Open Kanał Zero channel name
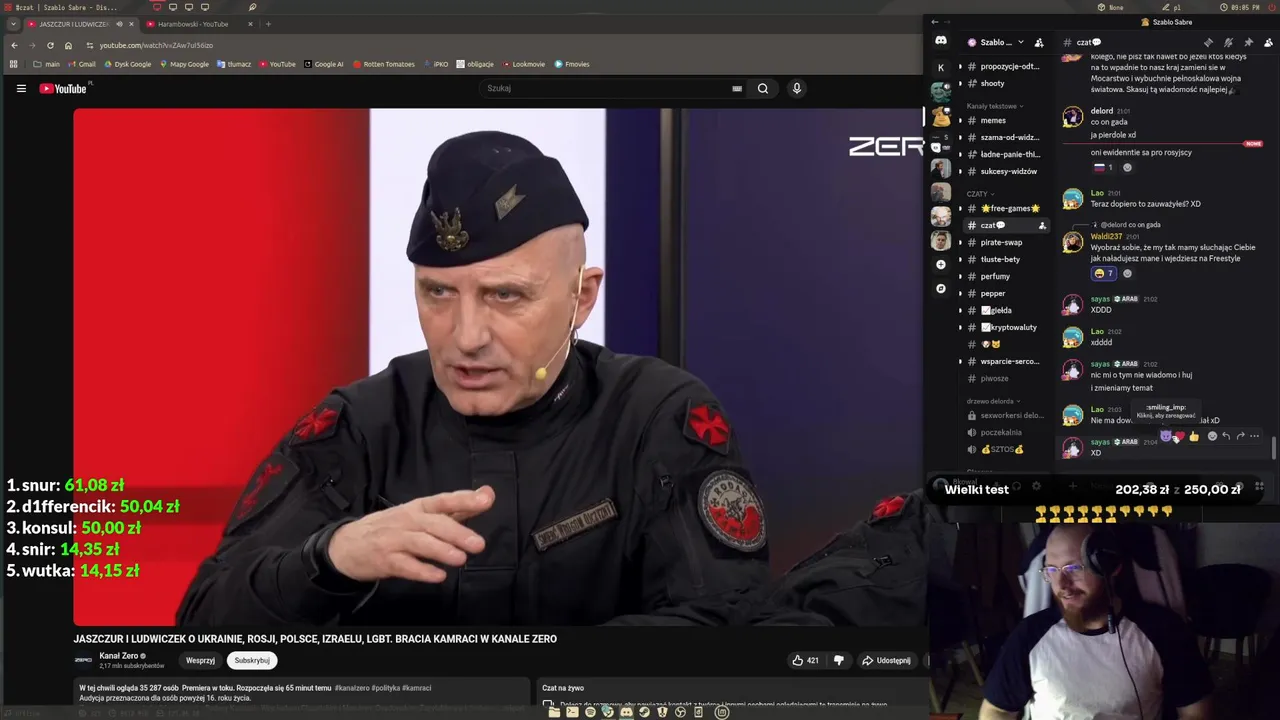The image size is (1280, 720). coord(118,656)
